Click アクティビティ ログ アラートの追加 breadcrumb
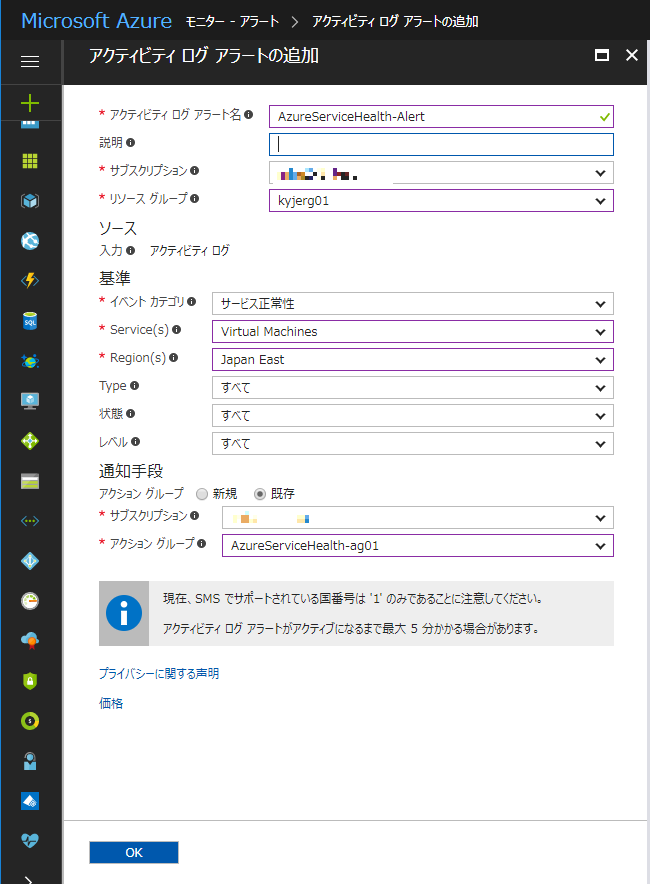 coord(395,21)
